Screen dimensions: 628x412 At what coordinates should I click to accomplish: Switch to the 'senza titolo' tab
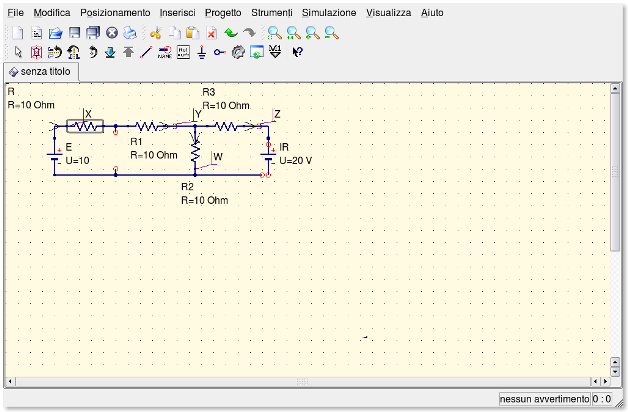coord(40,72)
